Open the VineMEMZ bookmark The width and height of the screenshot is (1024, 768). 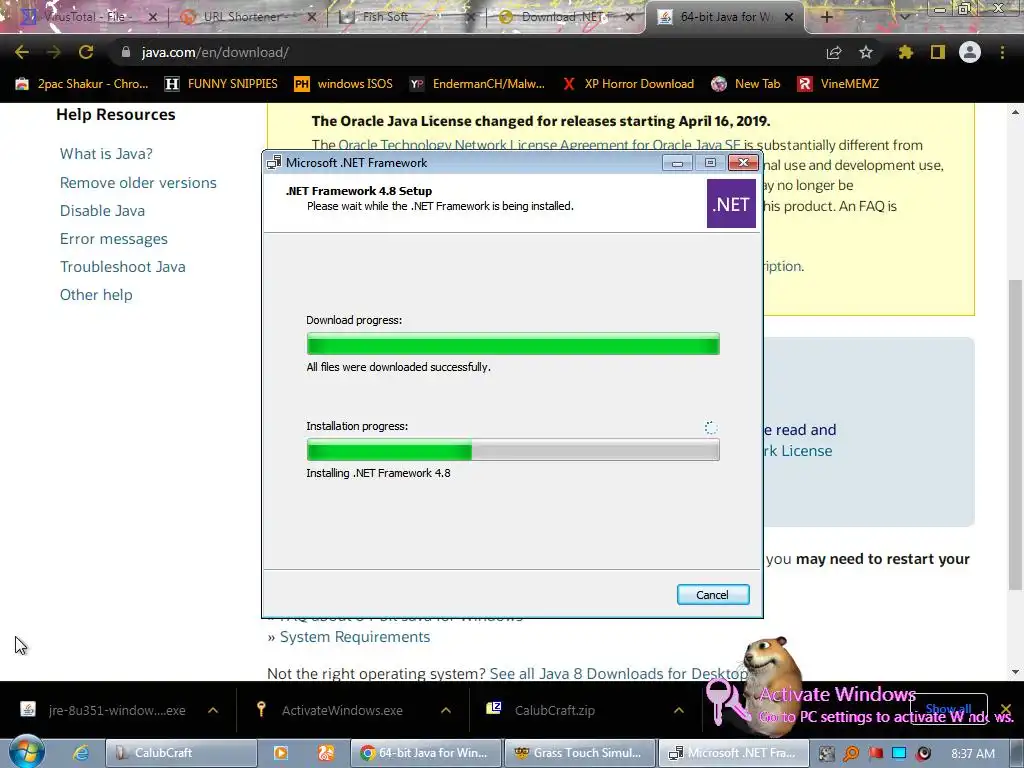838,84
